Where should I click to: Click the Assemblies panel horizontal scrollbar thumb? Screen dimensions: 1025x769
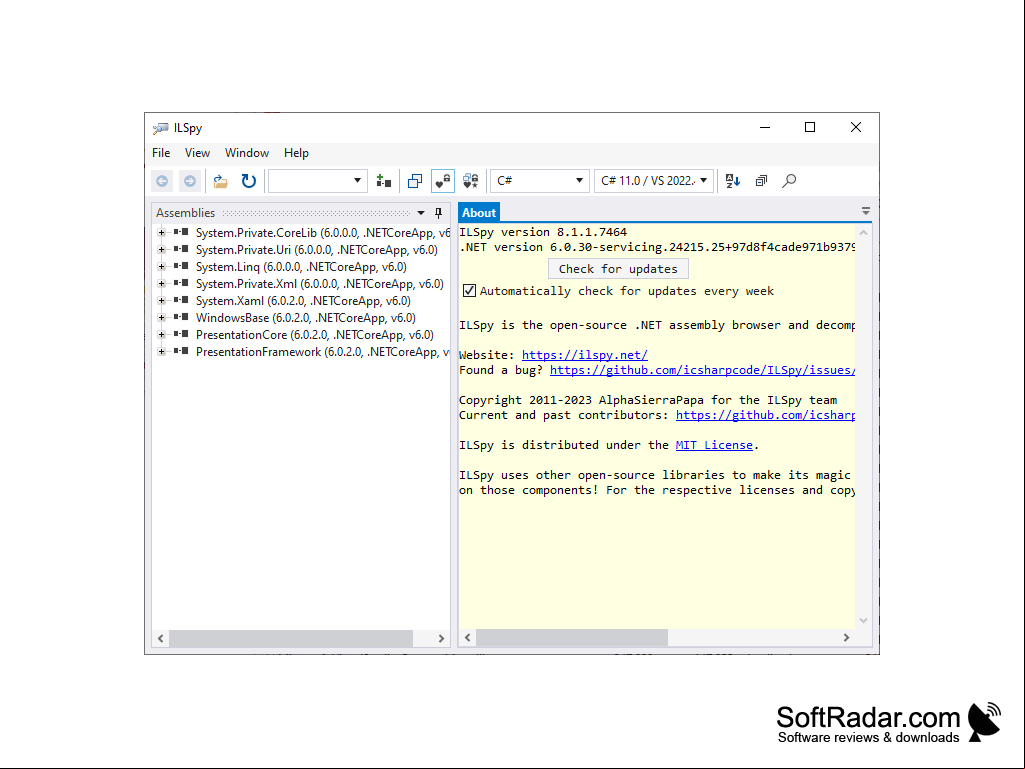291,638
